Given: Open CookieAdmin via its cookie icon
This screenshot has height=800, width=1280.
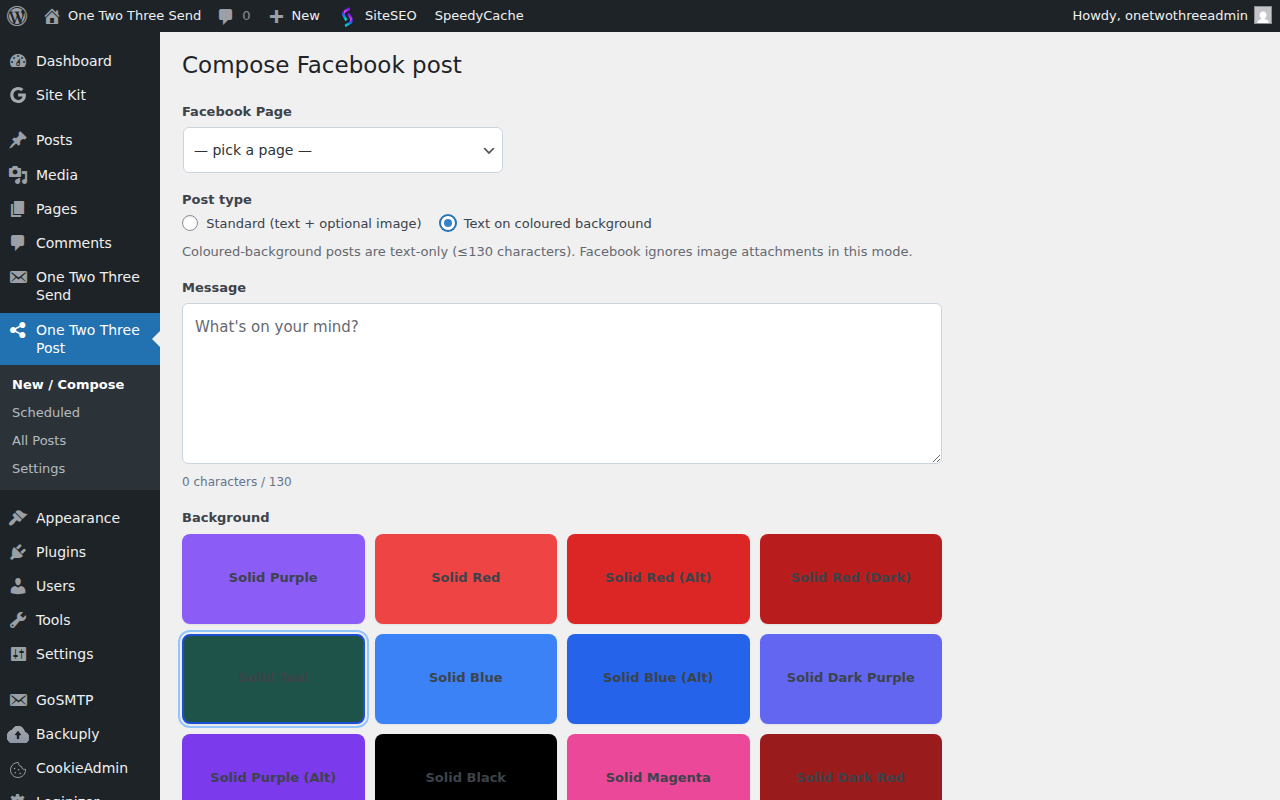Looking at the screenshot, I should pyautogui.click(x=18, y=768).
